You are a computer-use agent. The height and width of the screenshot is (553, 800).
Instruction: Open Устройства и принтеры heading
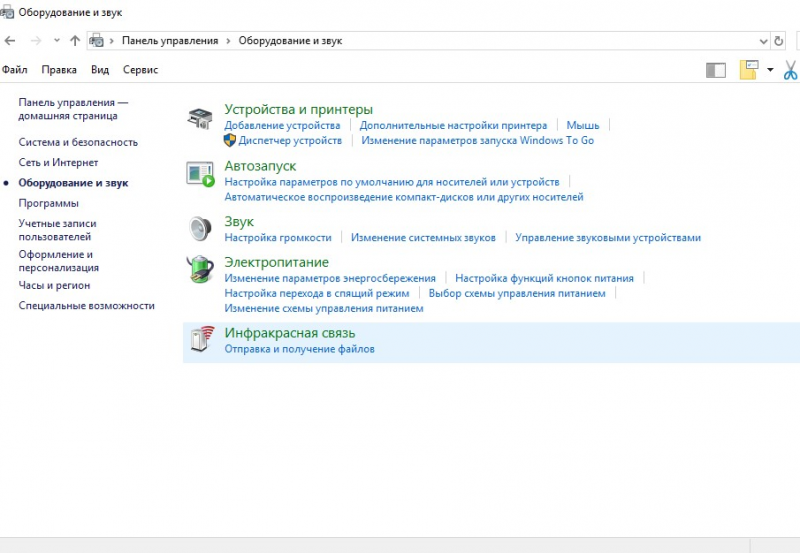(298, 109)
